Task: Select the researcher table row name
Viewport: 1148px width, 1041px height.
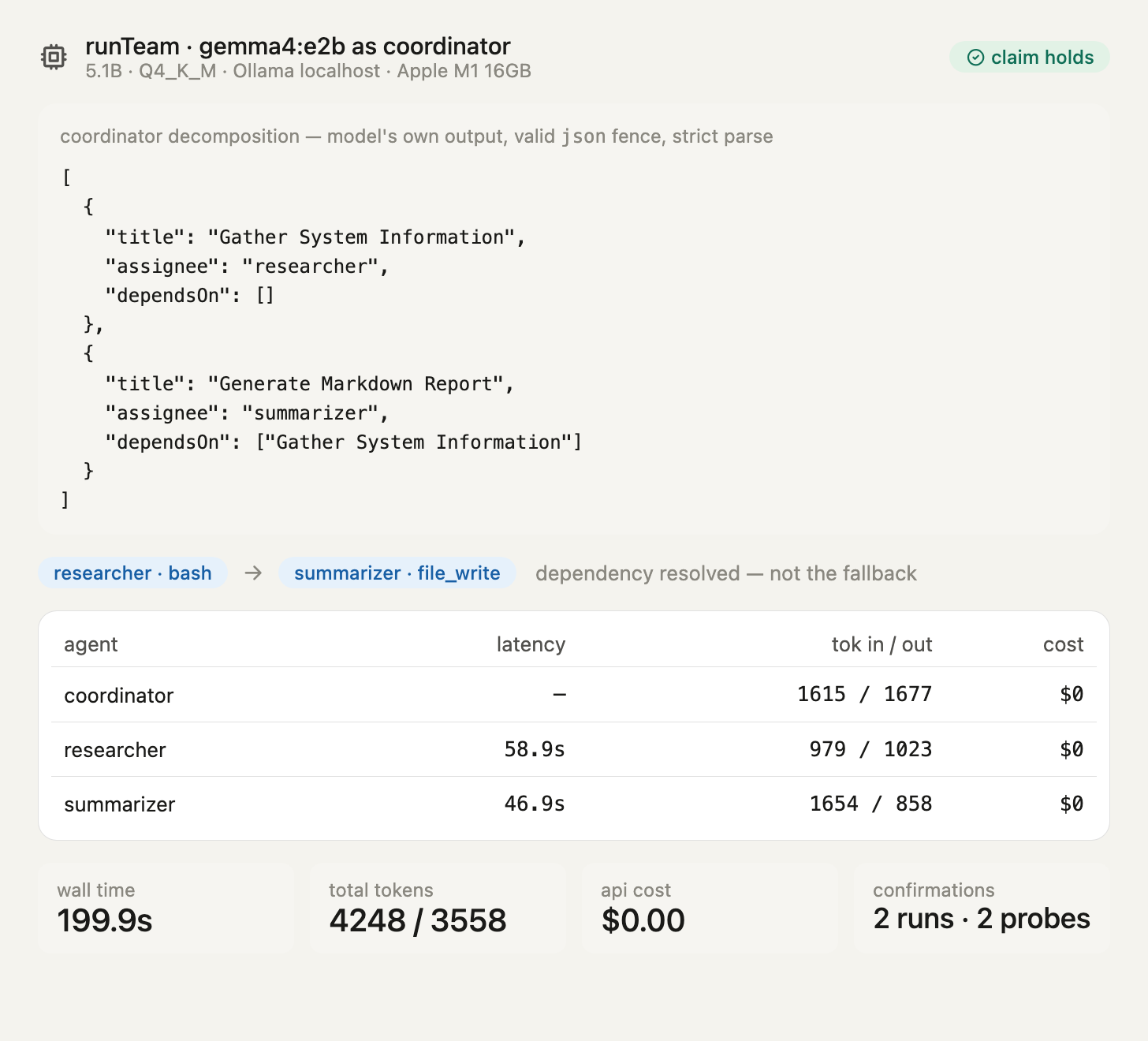Action: pos(115,750)
